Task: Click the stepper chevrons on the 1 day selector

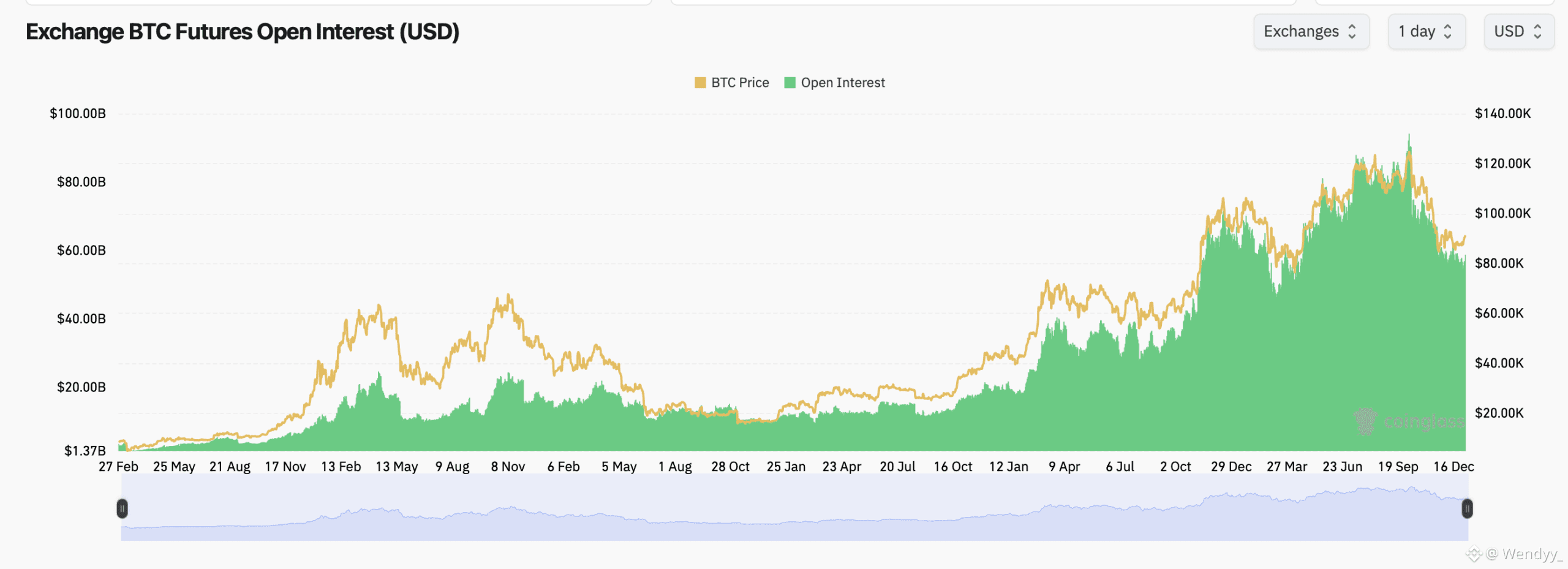Action: pyautogui.click(x=1447, y=31)
